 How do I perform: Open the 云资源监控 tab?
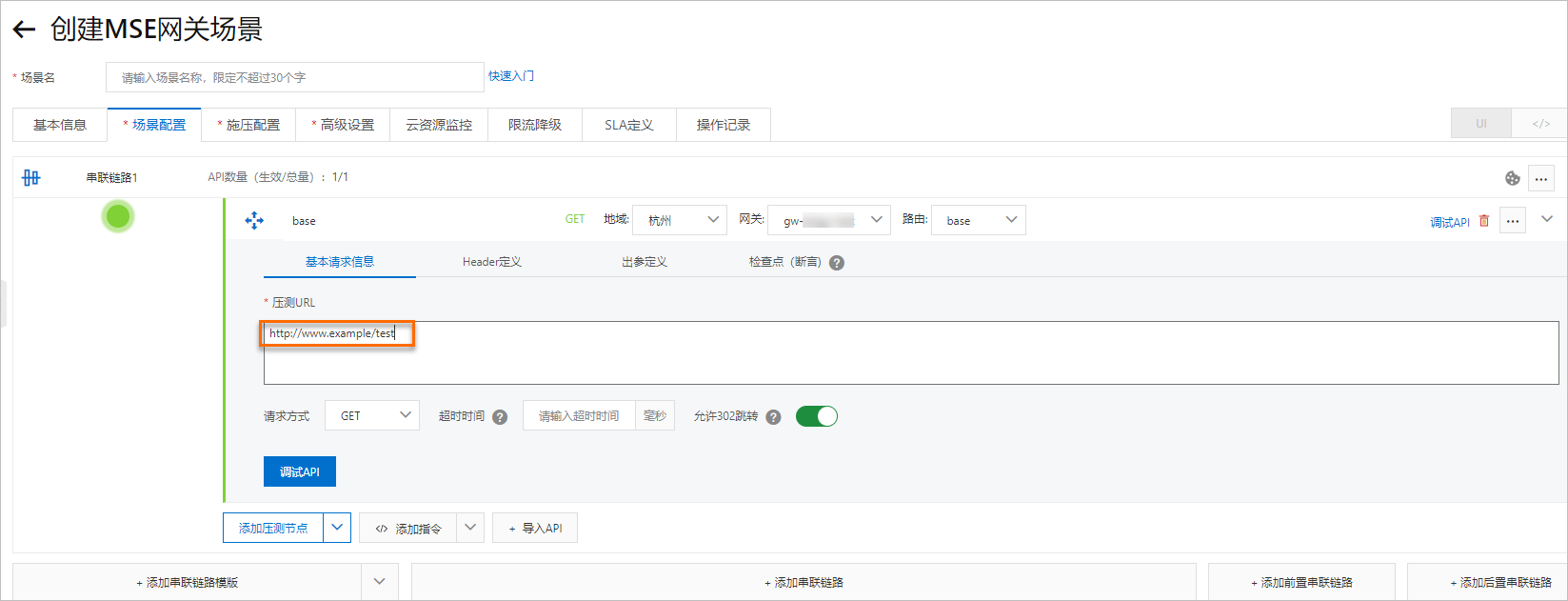[x=439, y=125]
